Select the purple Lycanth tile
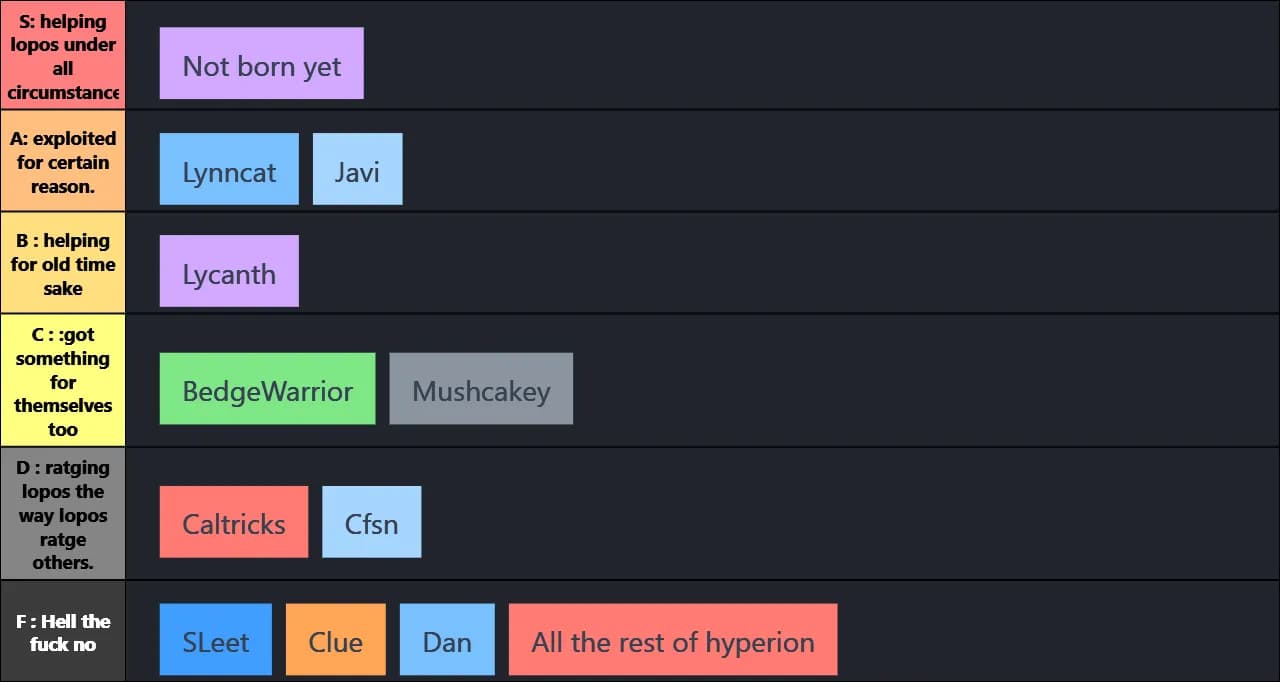This screenshot has width=1280, height=682. click(x=229, y=271)
